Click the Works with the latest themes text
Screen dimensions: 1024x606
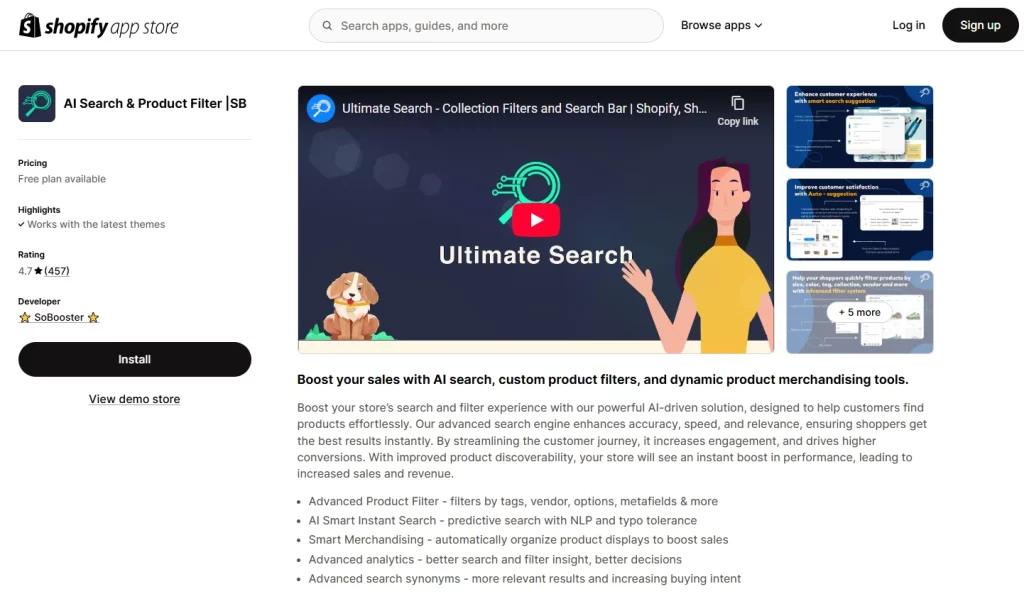point(96,224)
